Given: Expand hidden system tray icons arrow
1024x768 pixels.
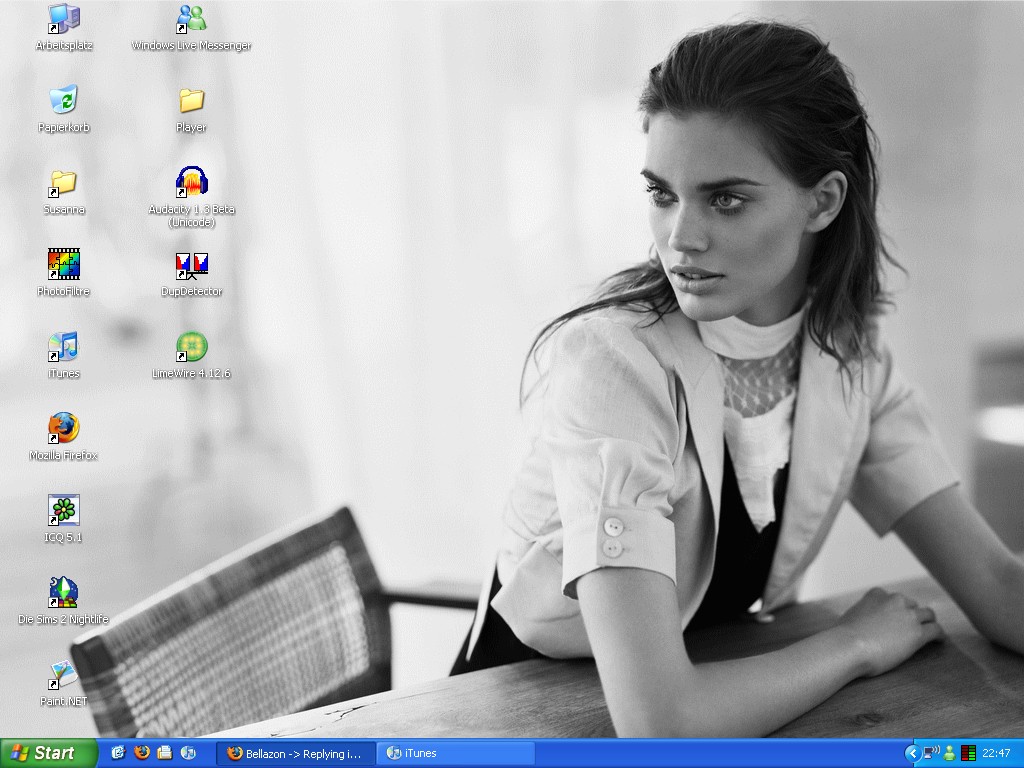Looking at the screenshot, I should 912,753.
